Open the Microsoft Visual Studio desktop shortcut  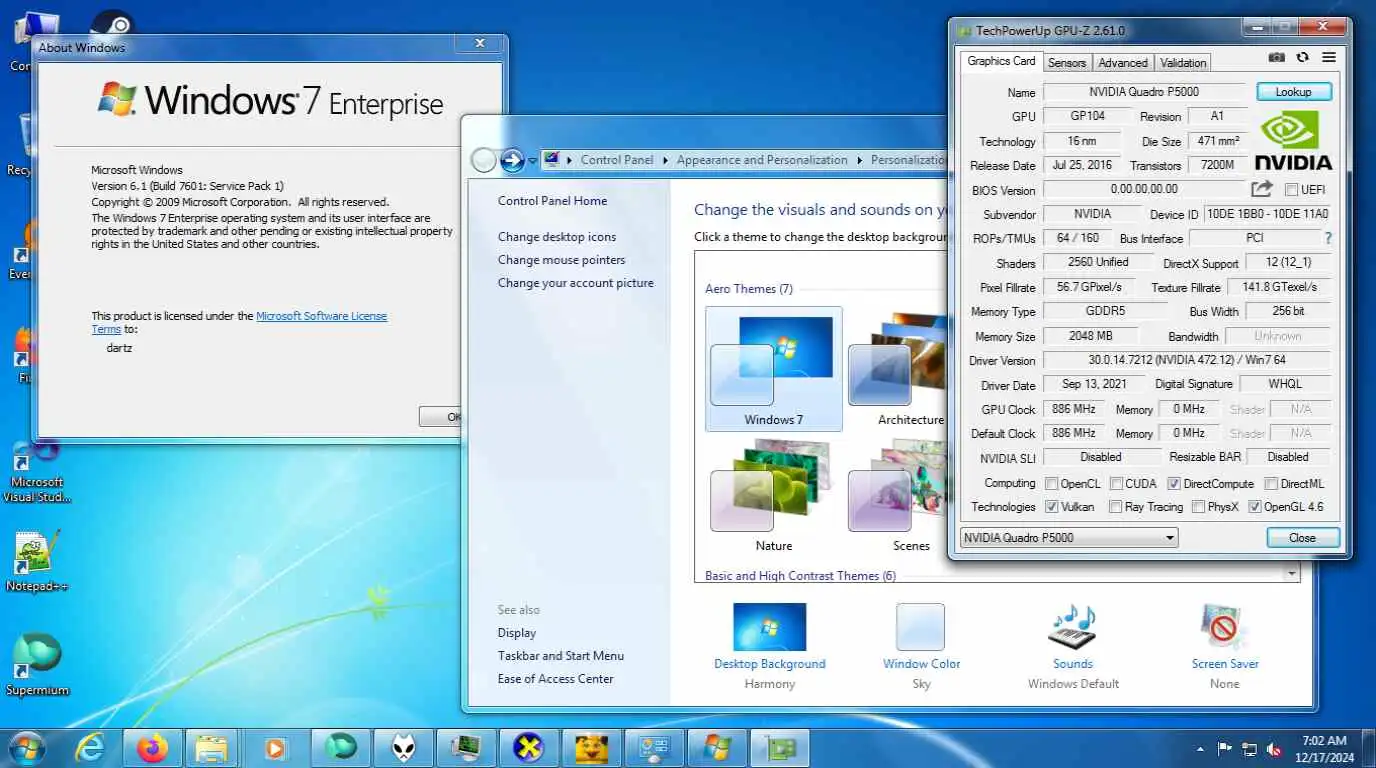tap(37, 472)
